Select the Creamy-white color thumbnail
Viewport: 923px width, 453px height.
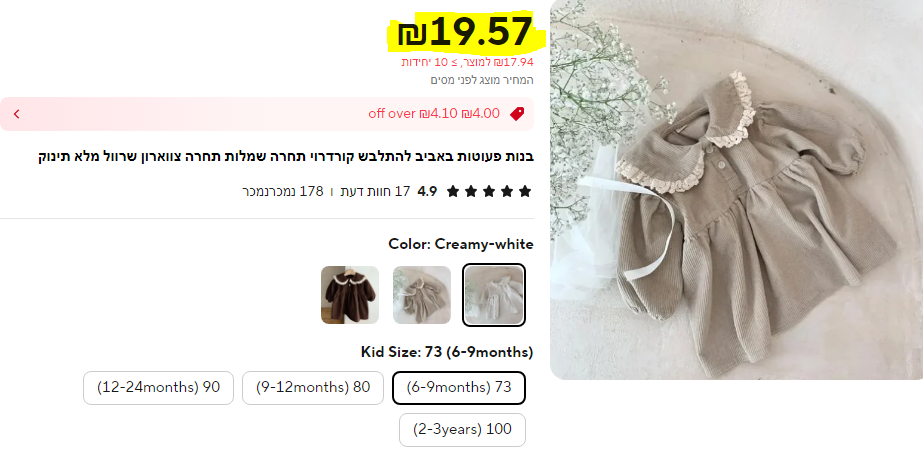click(x=494, y=295)
